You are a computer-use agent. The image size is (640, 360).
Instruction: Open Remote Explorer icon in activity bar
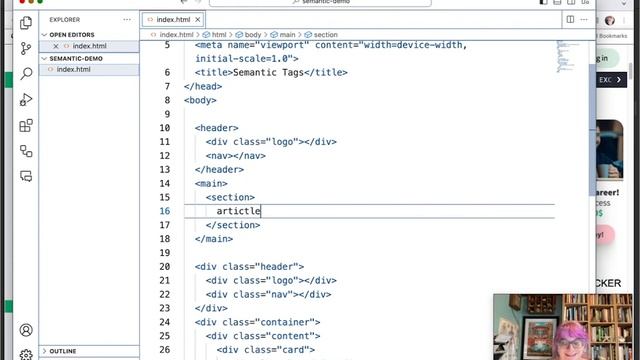[x=26, y=151]
